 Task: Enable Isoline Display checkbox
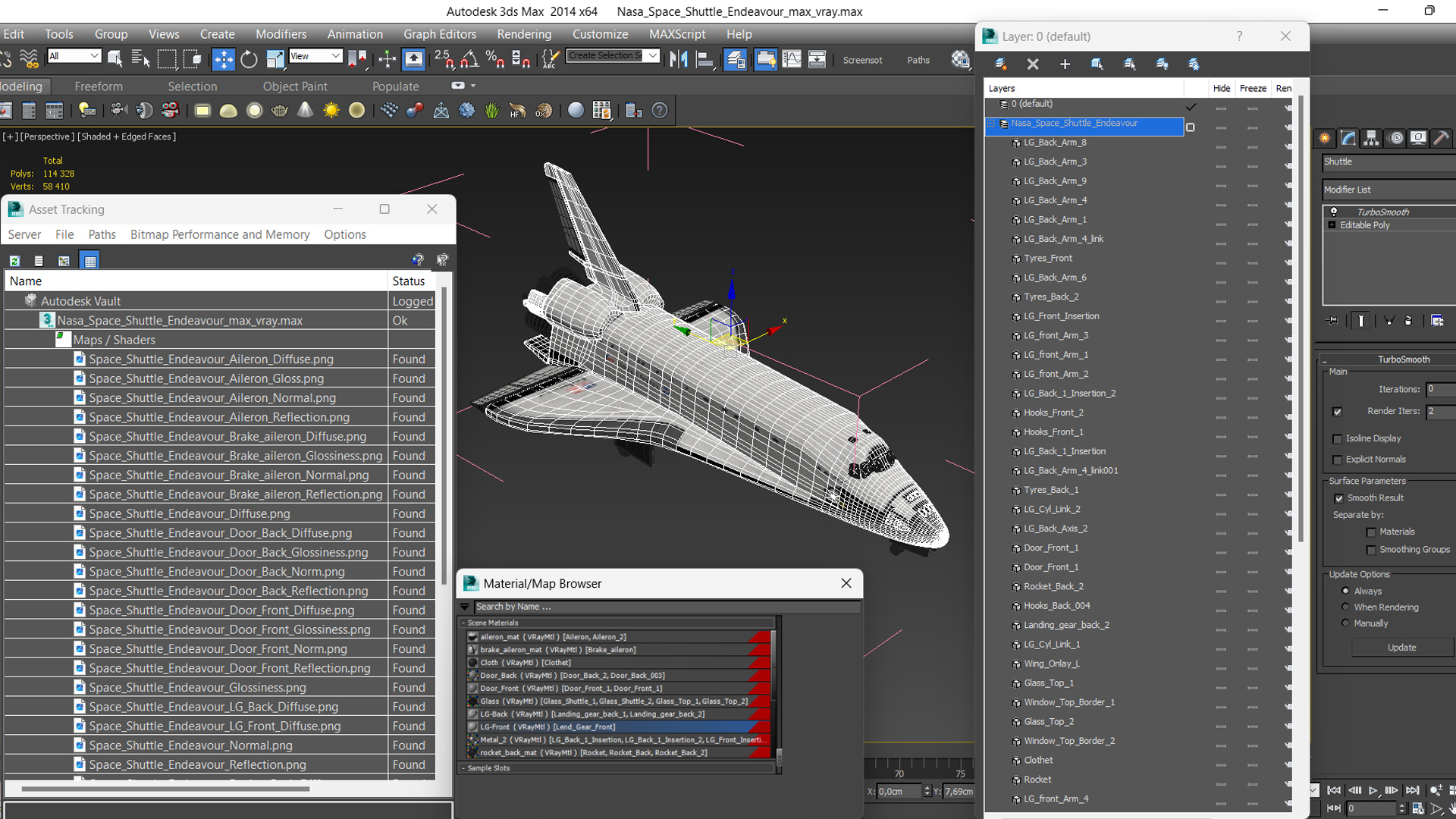click(x=1338, y=439)
